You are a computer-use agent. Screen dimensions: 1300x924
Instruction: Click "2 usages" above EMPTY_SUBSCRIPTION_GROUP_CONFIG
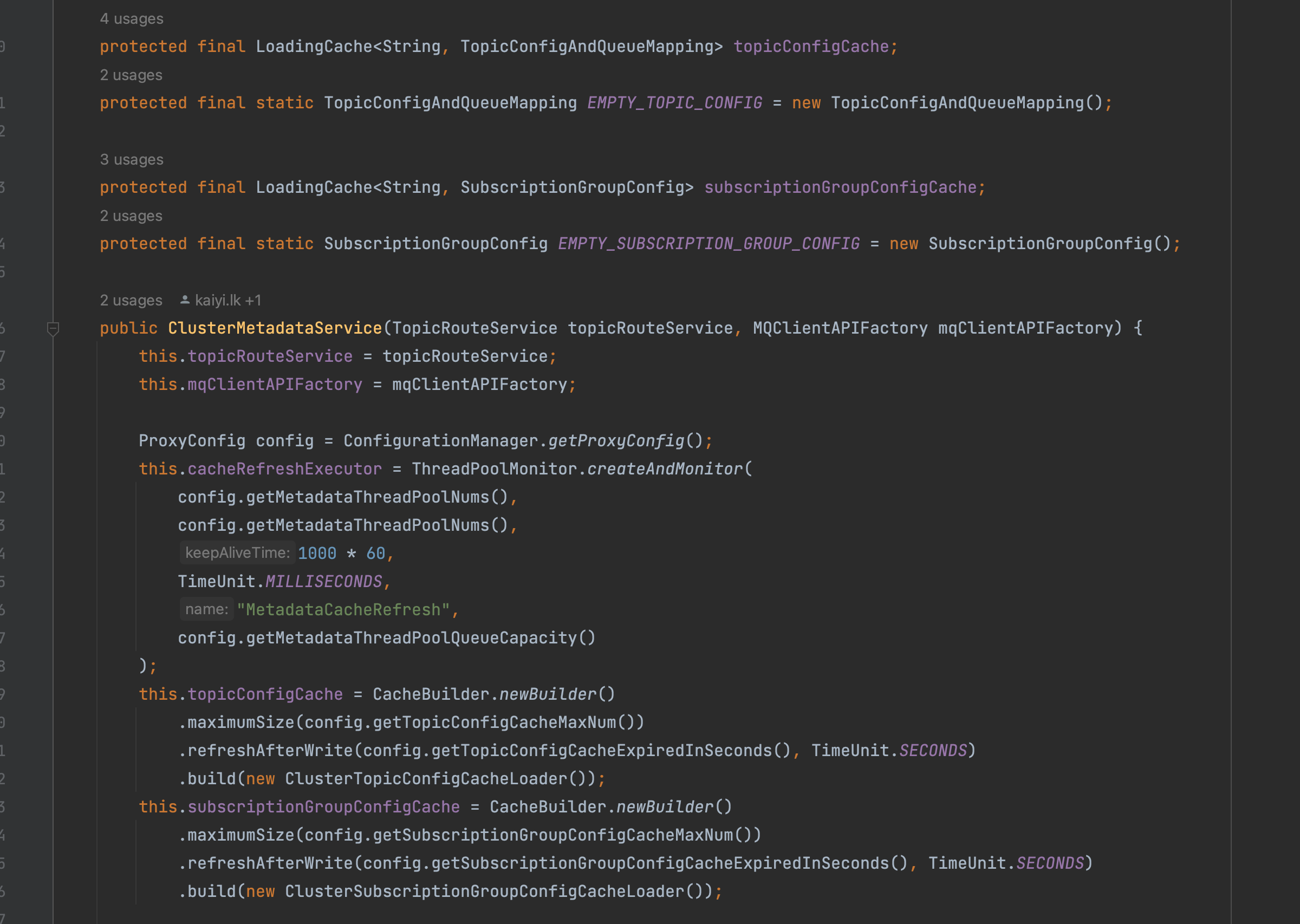click(131, 216)
